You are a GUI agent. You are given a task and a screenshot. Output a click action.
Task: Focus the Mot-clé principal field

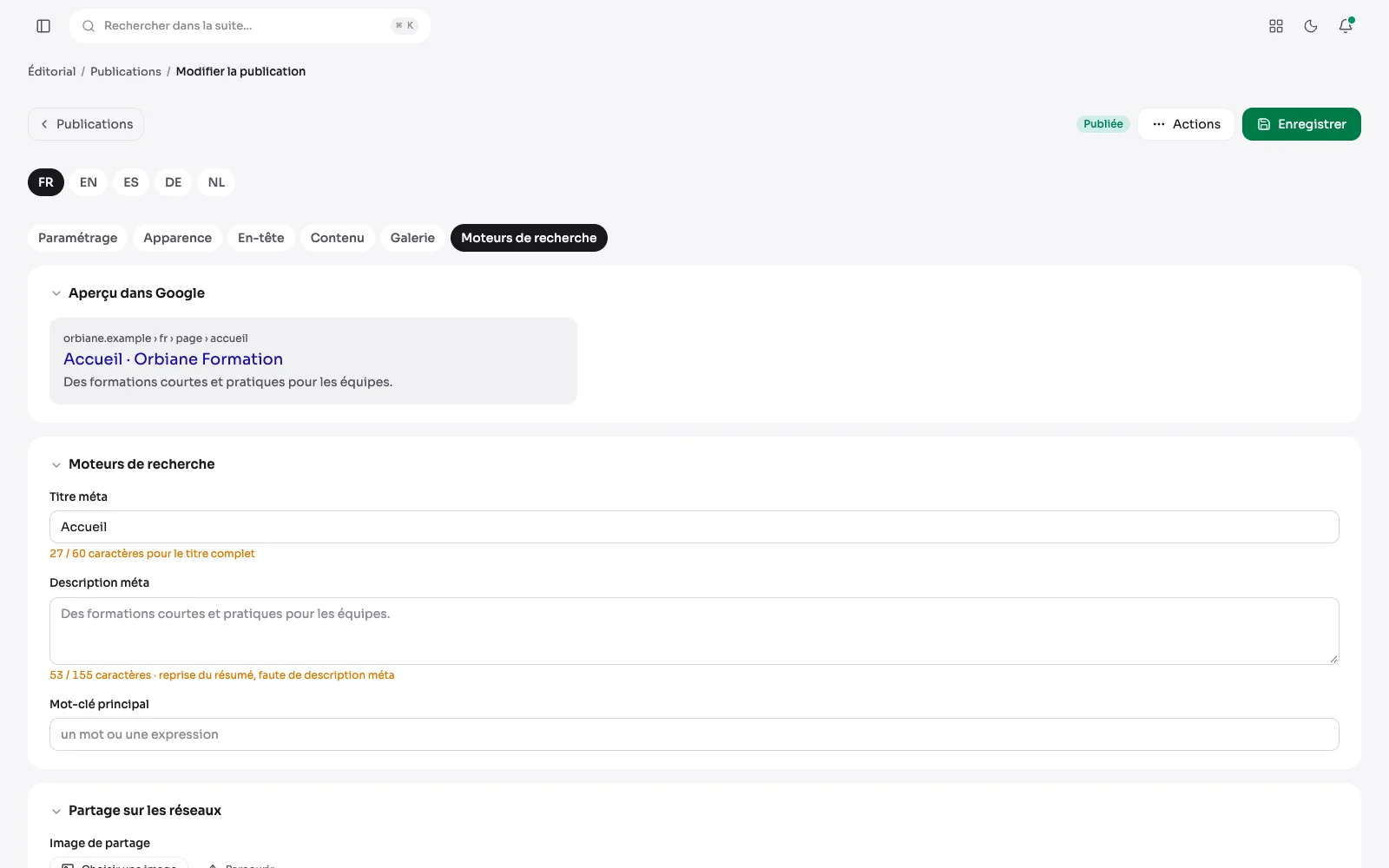tap(694, 734)
